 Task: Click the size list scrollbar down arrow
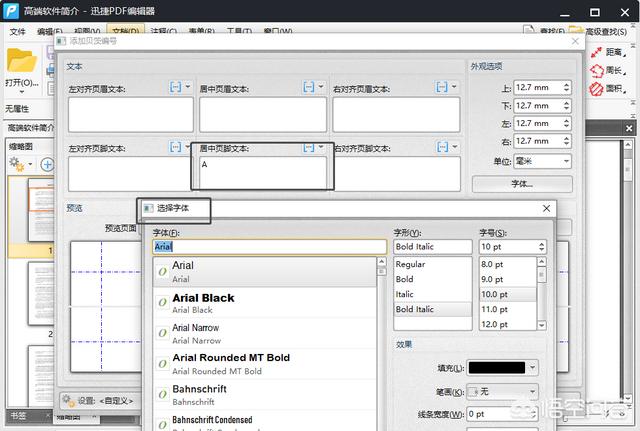pyautogui.click(x=542, y=325)
